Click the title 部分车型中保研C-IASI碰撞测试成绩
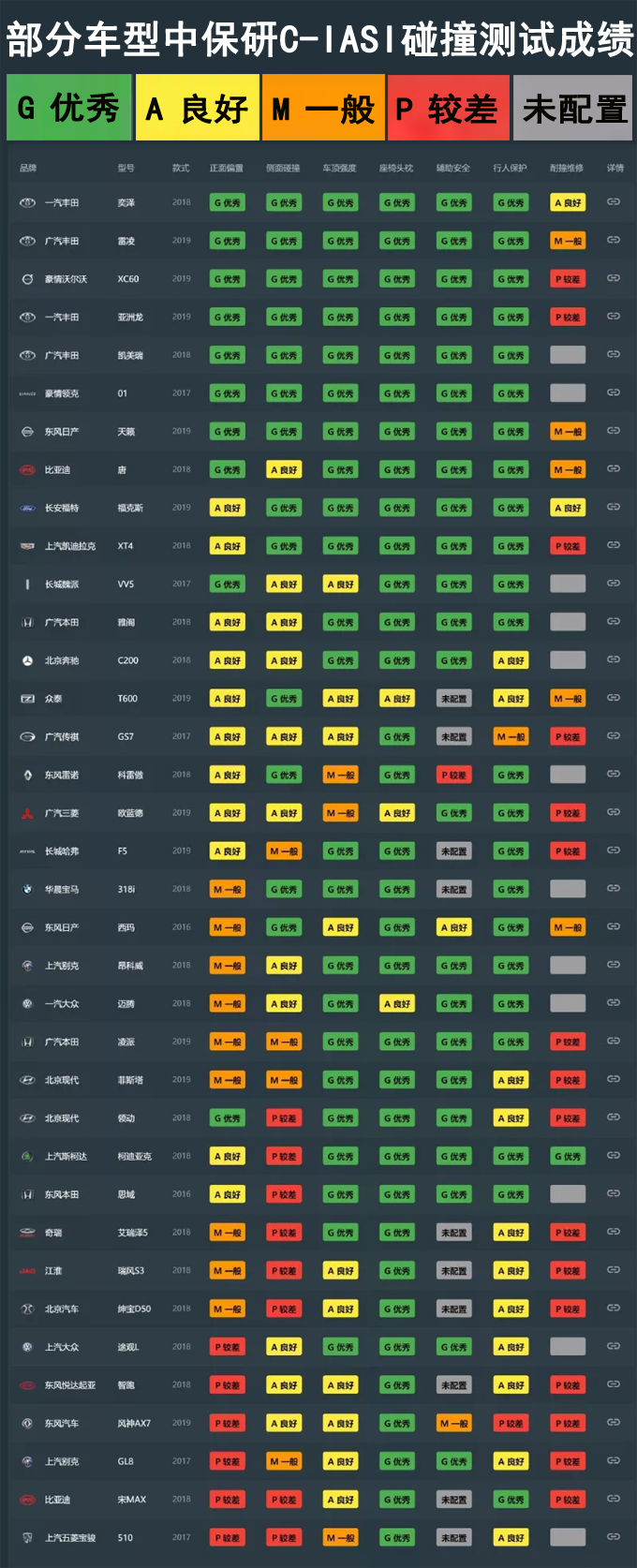Screen dimensions: 637x1568 [x=318, y=39]
